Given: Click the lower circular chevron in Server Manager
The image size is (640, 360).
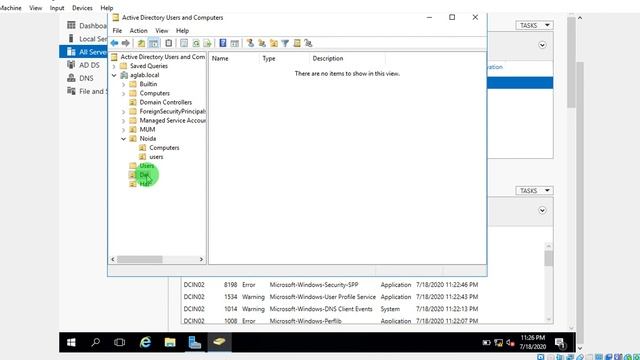Looking at the screenshot, I should pyautogui.click(x=542, y=211).
